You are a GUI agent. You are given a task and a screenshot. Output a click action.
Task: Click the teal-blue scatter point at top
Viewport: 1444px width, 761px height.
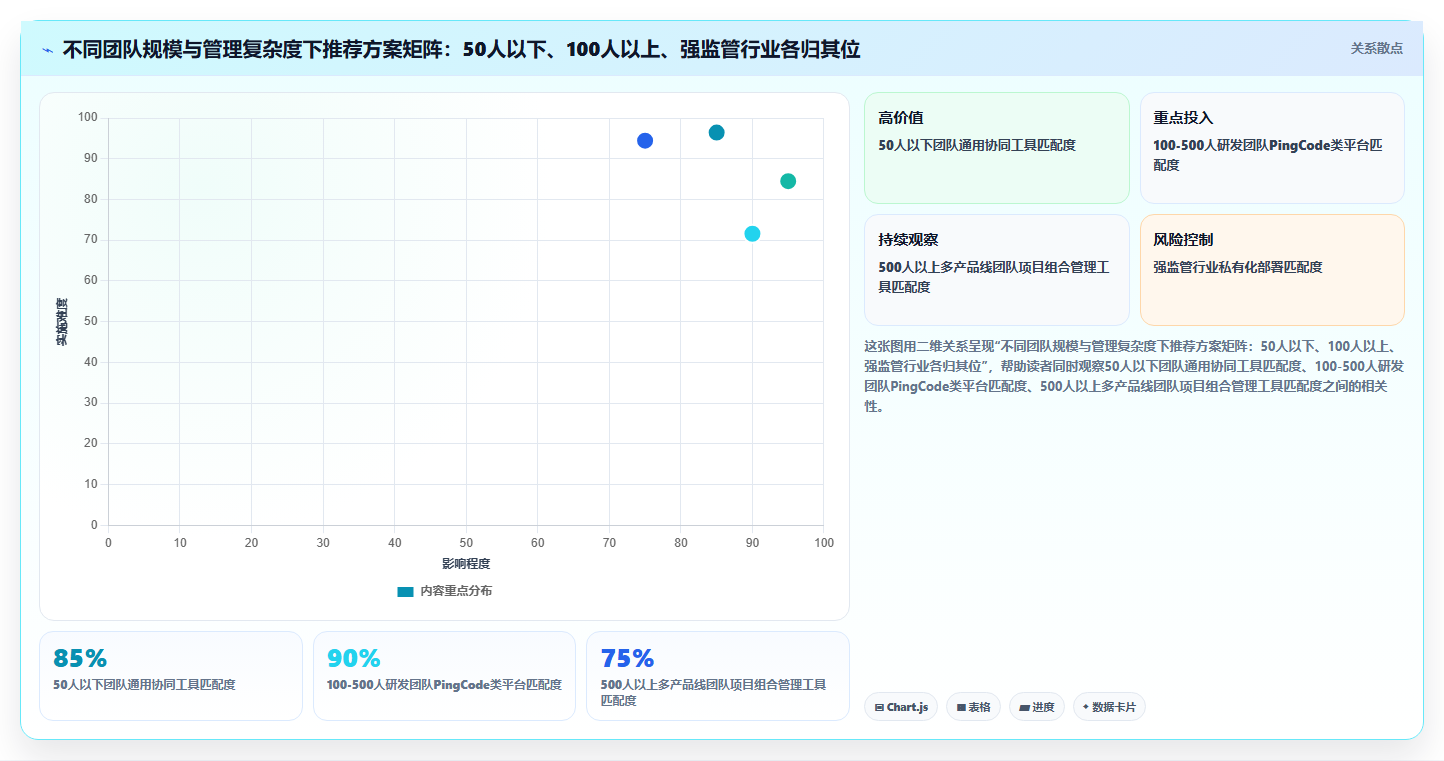coord(716,133)
